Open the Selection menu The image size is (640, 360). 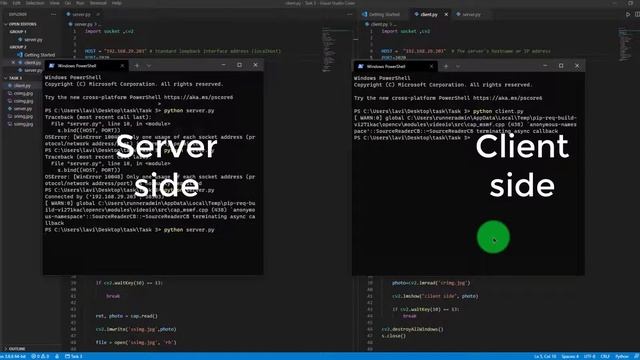(35, 3)
